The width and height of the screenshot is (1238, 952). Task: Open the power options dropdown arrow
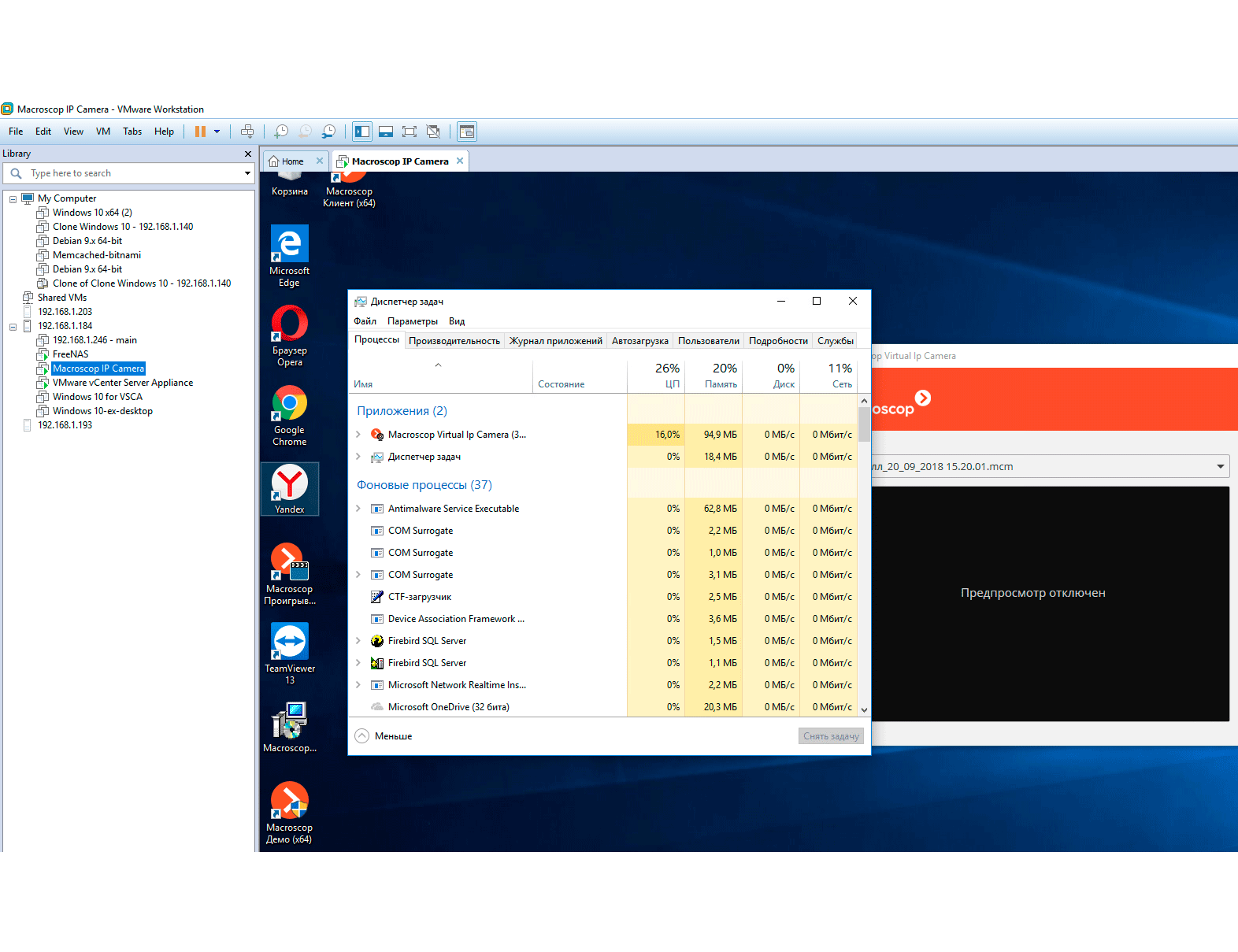(x=217, y=132)
